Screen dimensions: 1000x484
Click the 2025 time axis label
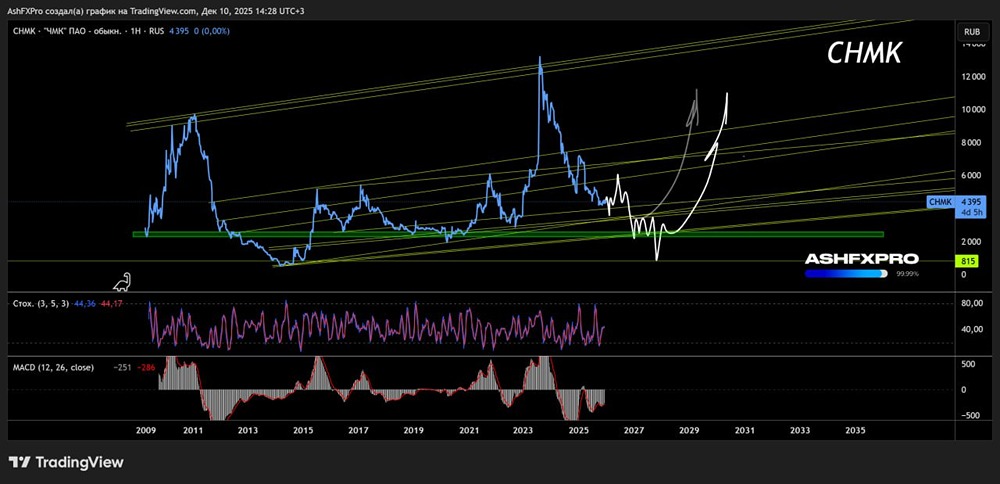point(580,430)
